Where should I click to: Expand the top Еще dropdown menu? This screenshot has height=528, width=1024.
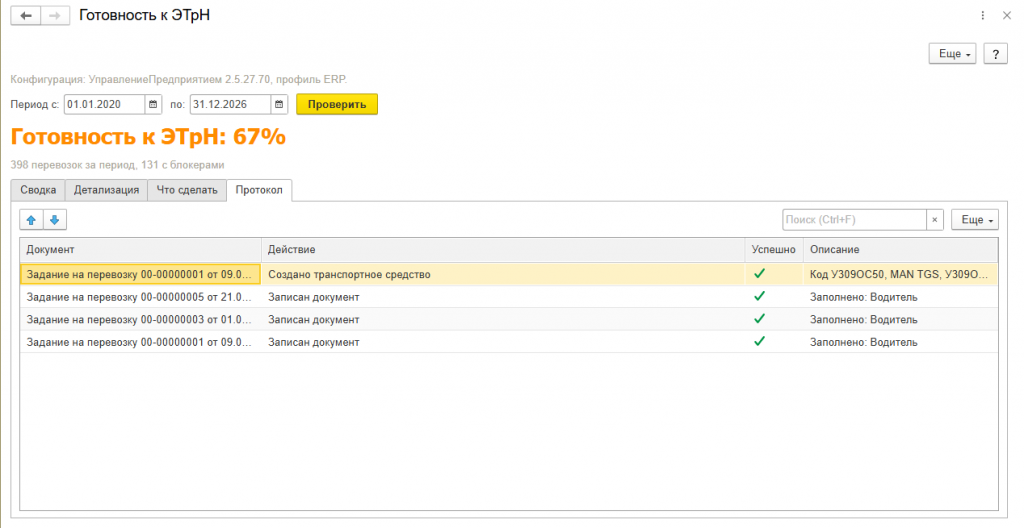(x=953, y=54)
